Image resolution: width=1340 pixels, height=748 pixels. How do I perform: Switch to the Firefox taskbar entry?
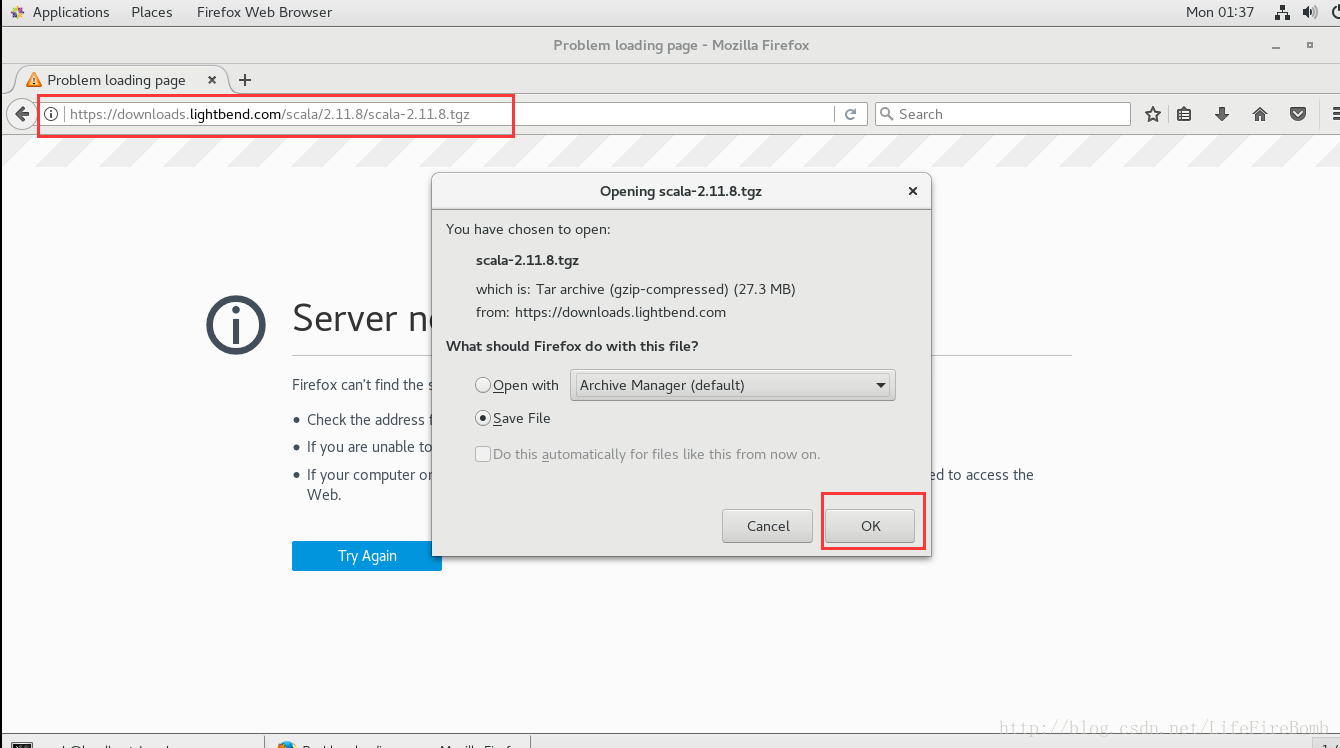point(398,744)
